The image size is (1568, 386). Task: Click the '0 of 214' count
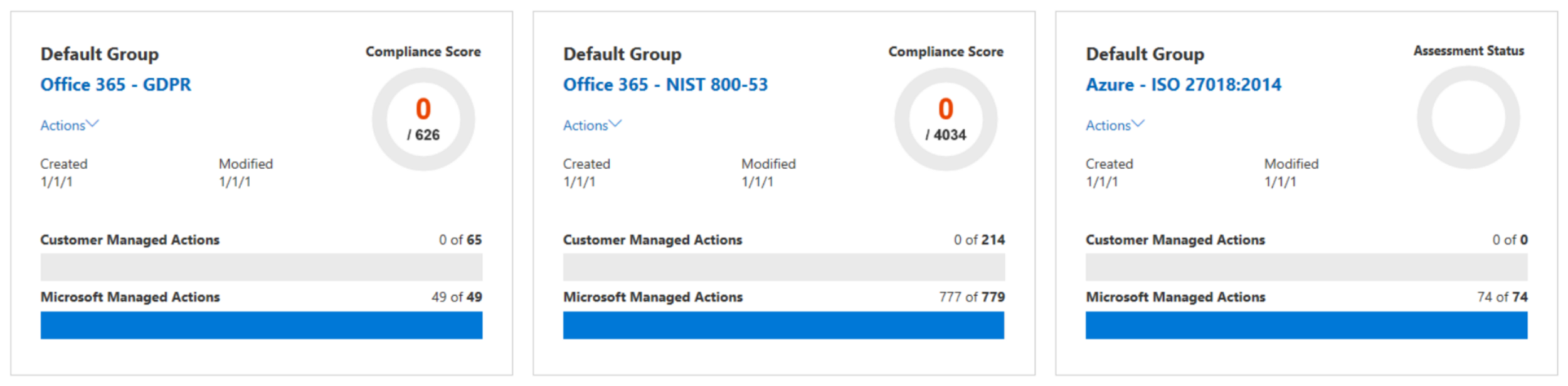click(x=979, y=240)
